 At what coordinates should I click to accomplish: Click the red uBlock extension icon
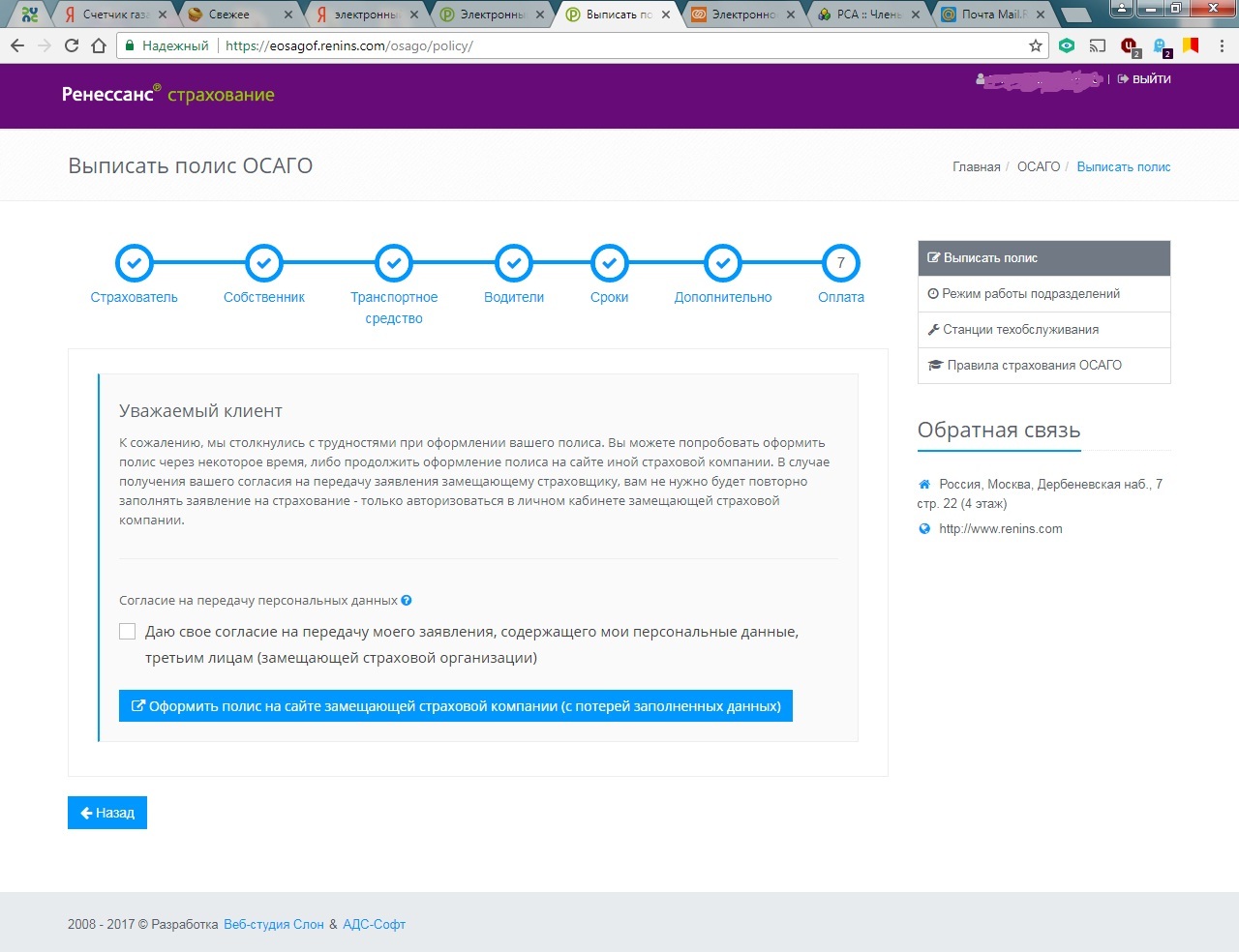click(1129, 45)
